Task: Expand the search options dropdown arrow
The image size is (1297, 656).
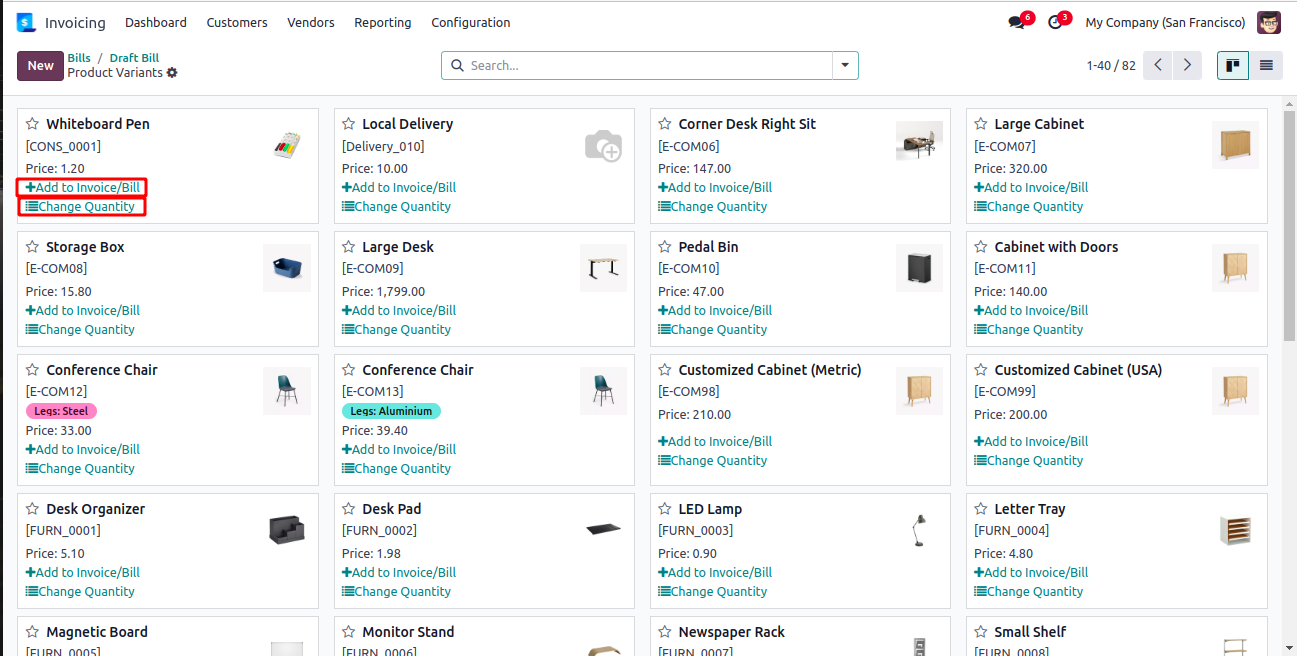Action: (x=845, y=65)
